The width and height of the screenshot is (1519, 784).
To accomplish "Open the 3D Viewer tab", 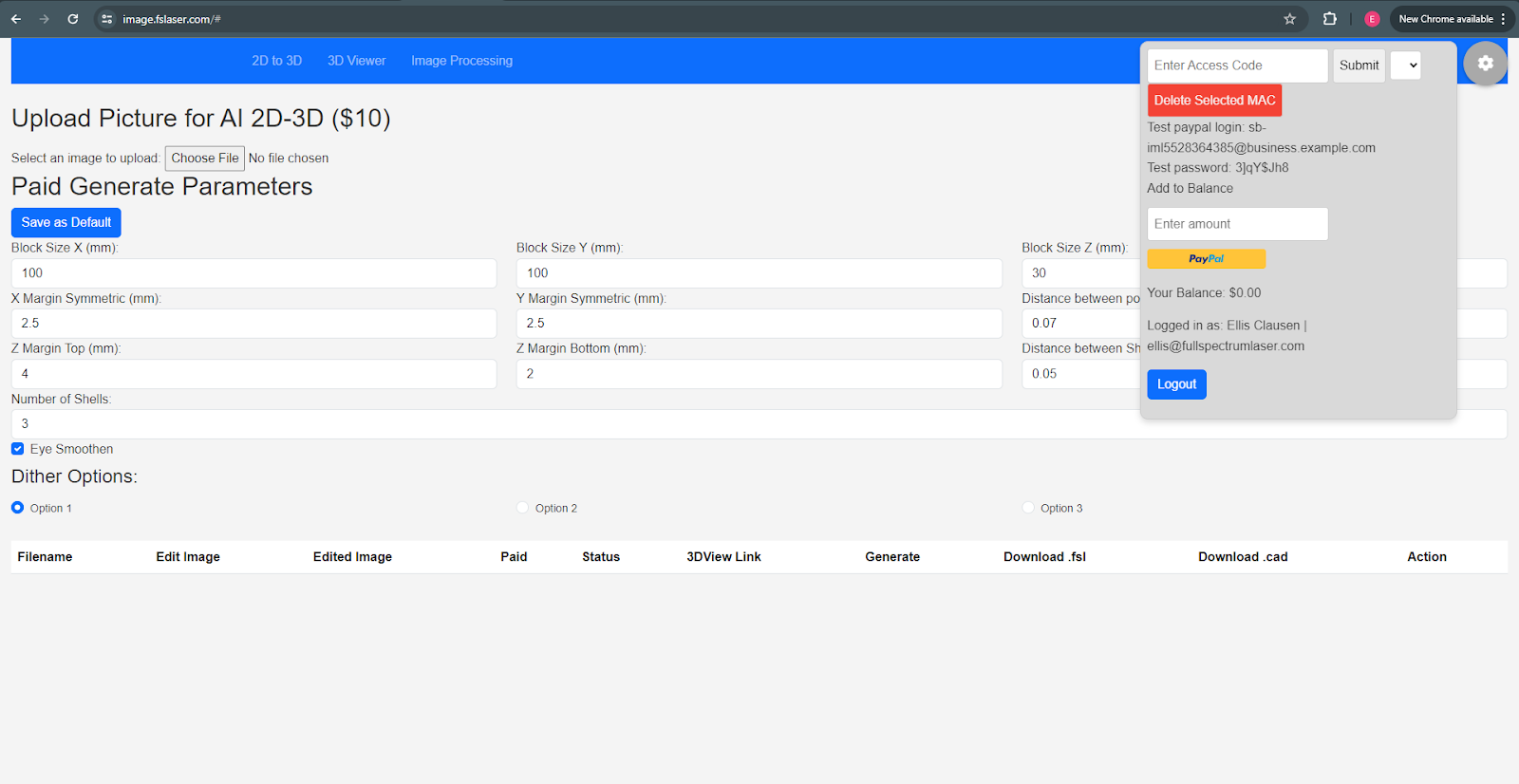I will click(356, 61).
